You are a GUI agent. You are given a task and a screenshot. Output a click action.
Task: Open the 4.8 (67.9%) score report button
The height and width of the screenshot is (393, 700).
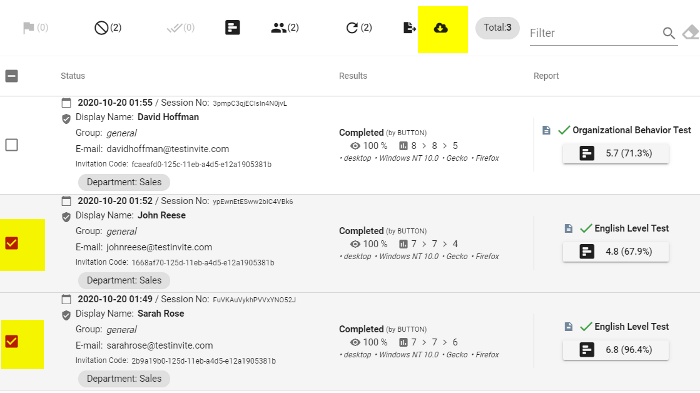point(616,251)
